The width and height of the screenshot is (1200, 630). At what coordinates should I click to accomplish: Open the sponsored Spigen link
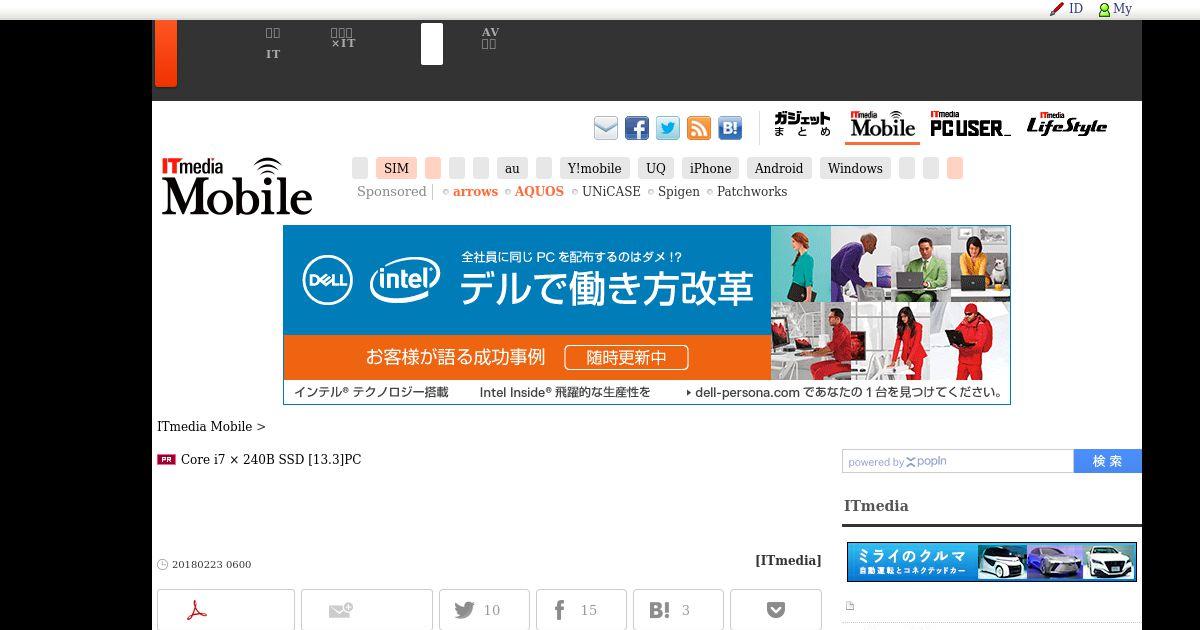679,192
